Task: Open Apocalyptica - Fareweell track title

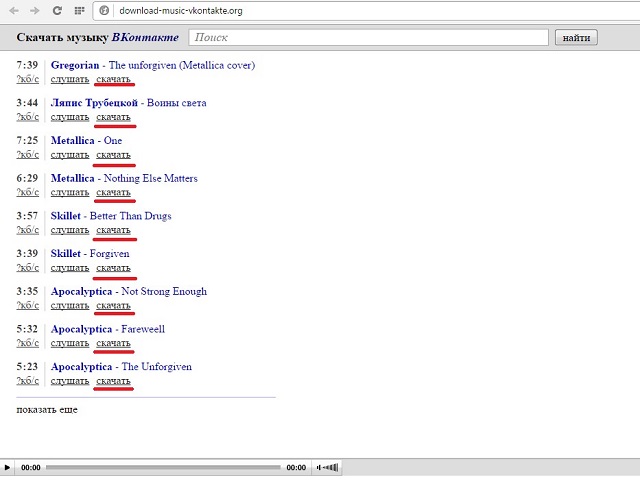Action: [108, 329]
